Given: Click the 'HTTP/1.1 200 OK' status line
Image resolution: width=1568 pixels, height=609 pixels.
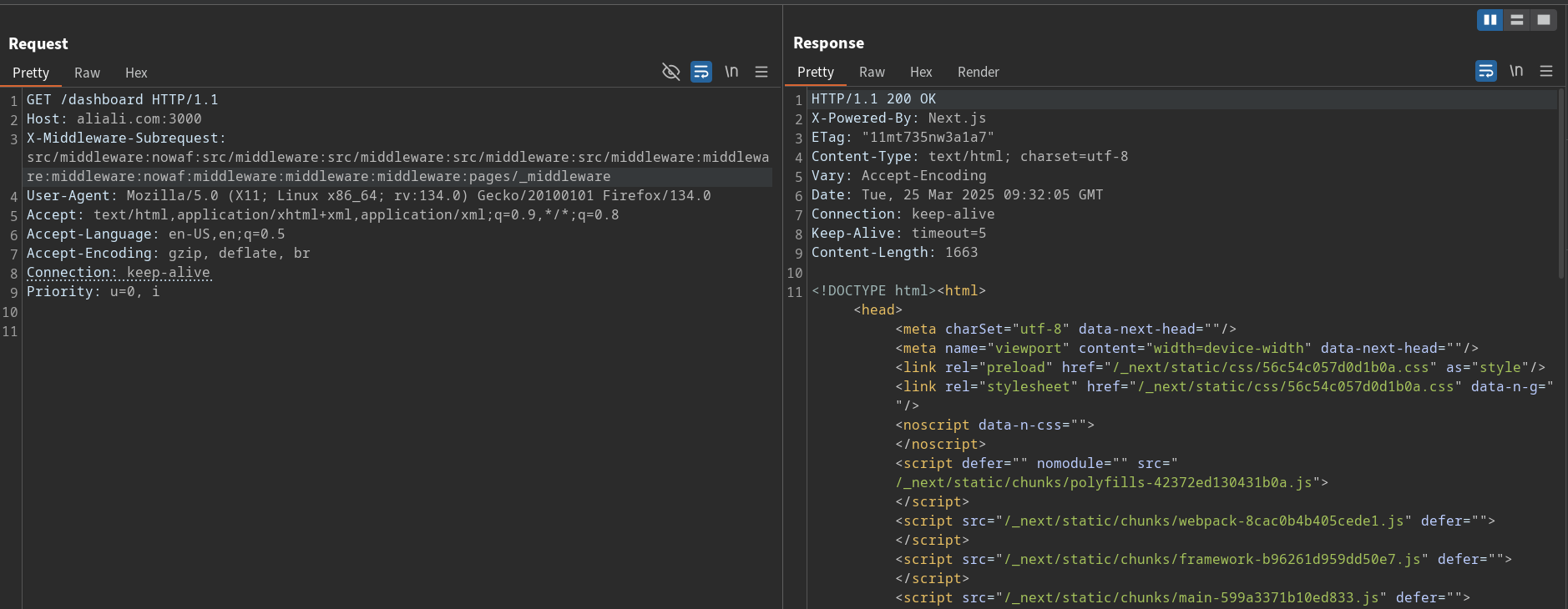Looking at the screenshot, I should (874, 98).
